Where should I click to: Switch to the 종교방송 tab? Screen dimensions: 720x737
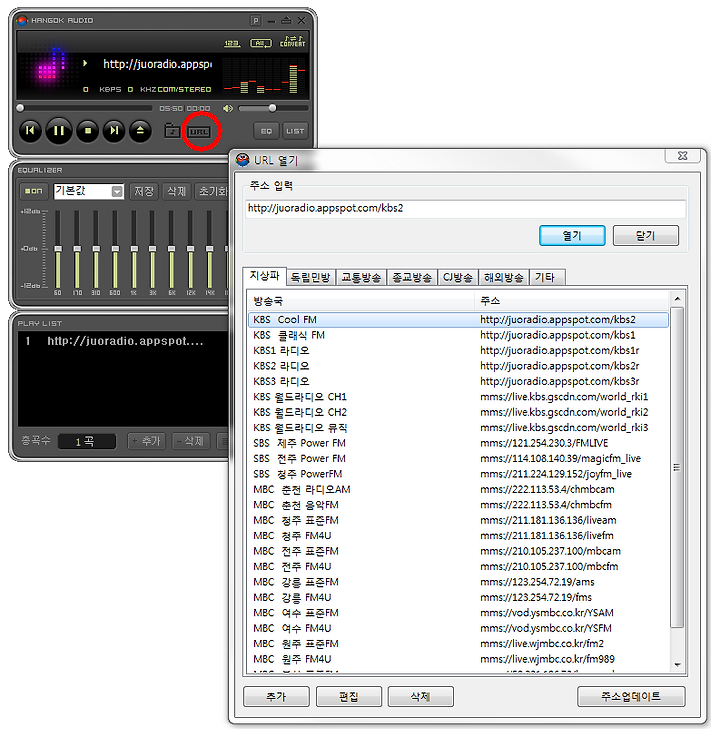(412, 277)
